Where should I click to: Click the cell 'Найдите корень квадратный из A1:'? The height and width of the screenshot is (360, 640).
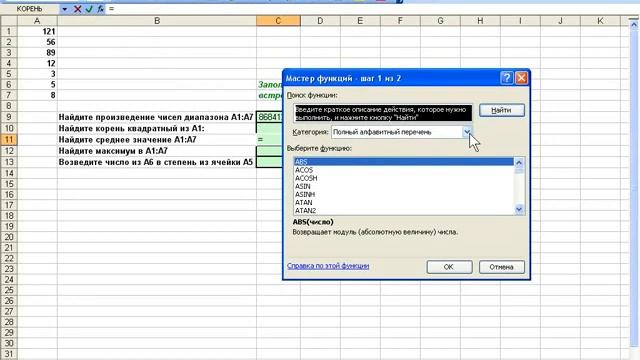tap(157, 129)
